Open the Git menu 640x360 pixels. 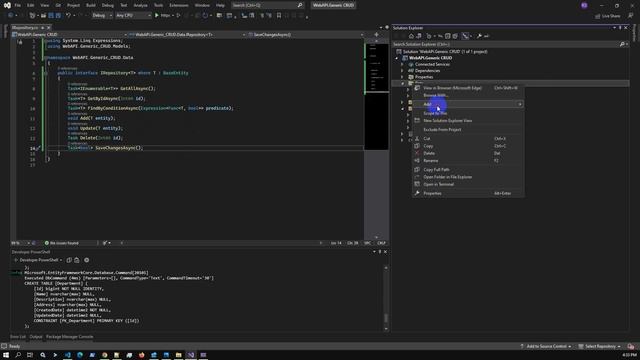[58, 5]
